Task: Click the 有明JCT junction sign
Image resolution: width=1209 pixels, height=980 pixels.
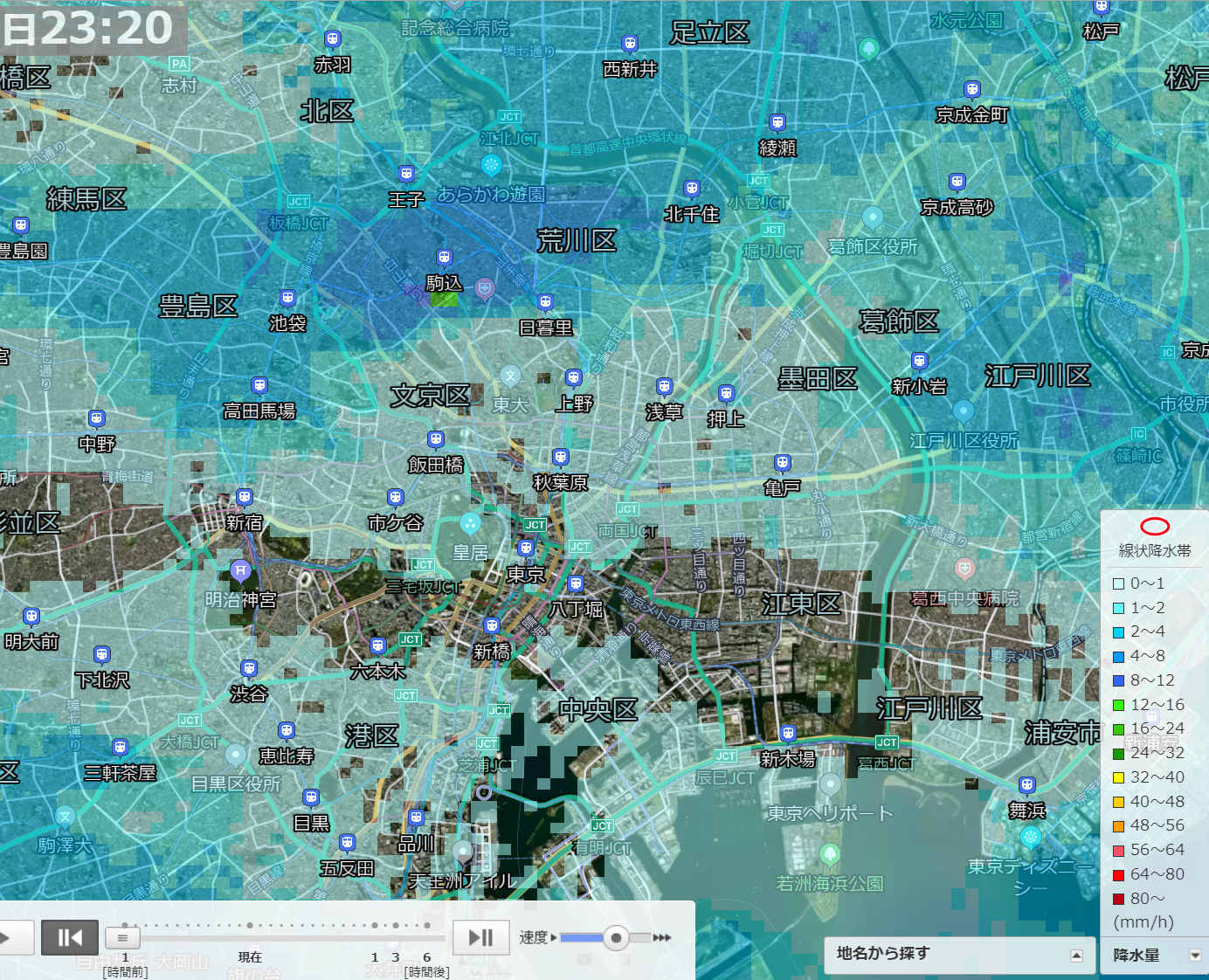Action: [x=602, y=826]
